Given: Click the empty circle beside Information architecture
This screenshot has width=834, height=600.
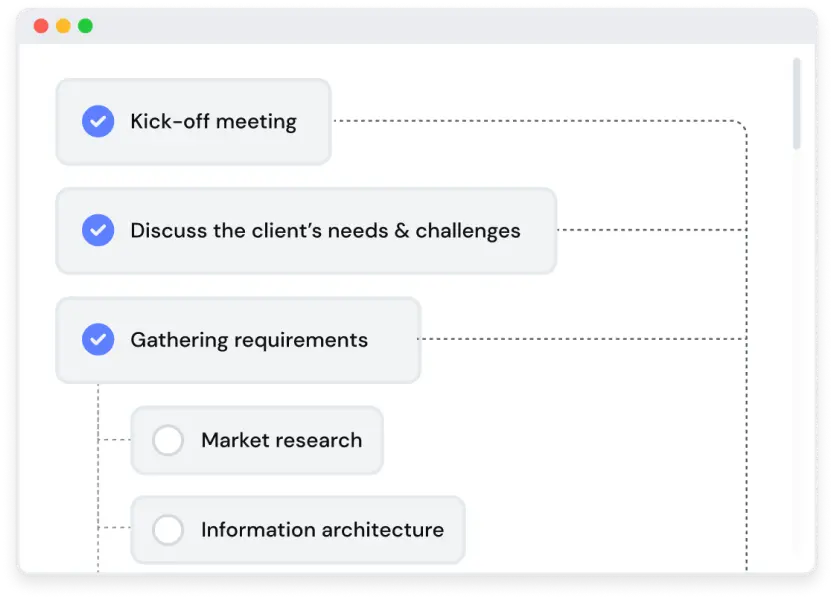Looking at the screenshot, I should (167, 530).
